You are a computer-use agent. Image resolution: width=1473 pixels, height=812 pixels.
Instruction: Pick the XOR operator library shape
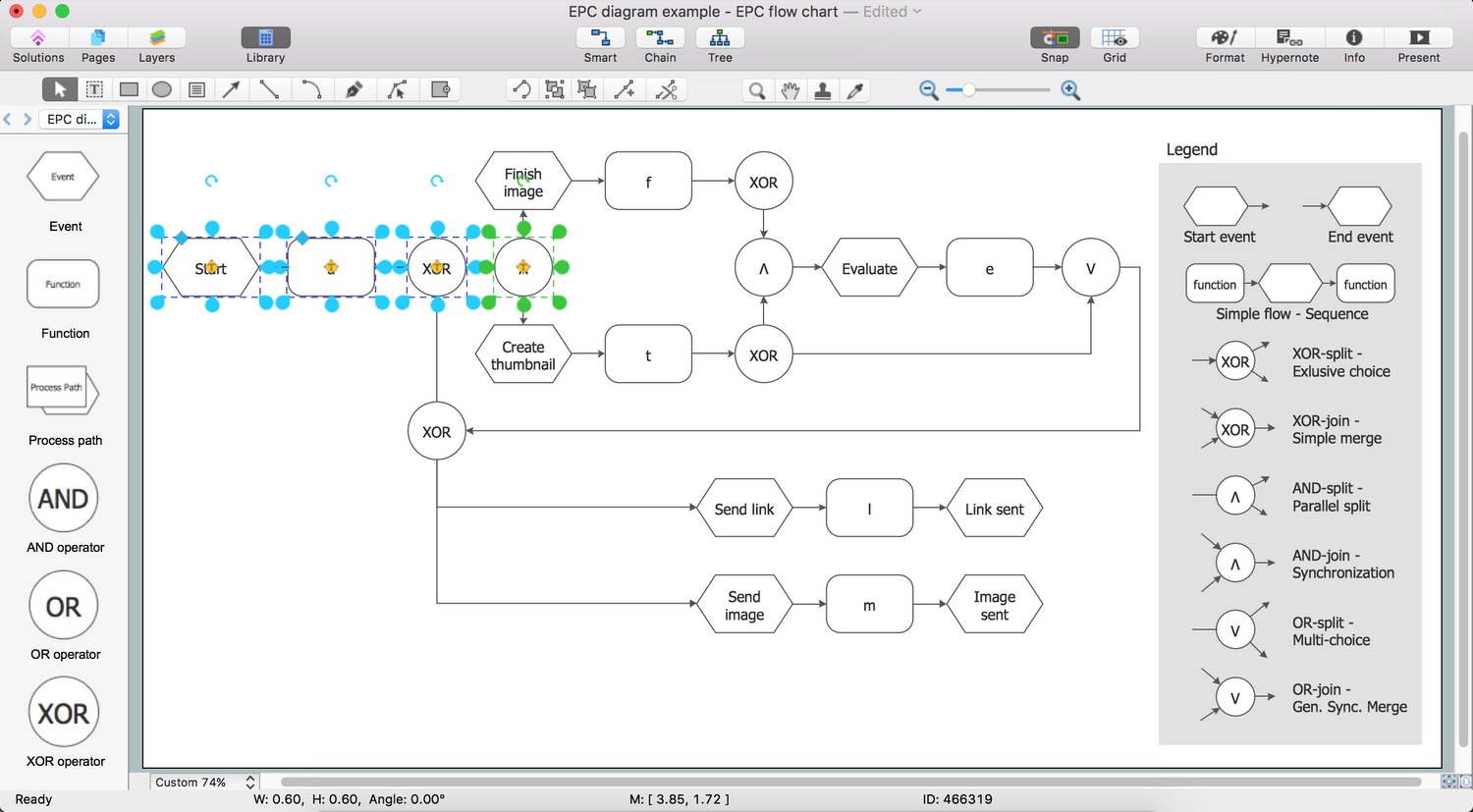(x=64, y=714)
